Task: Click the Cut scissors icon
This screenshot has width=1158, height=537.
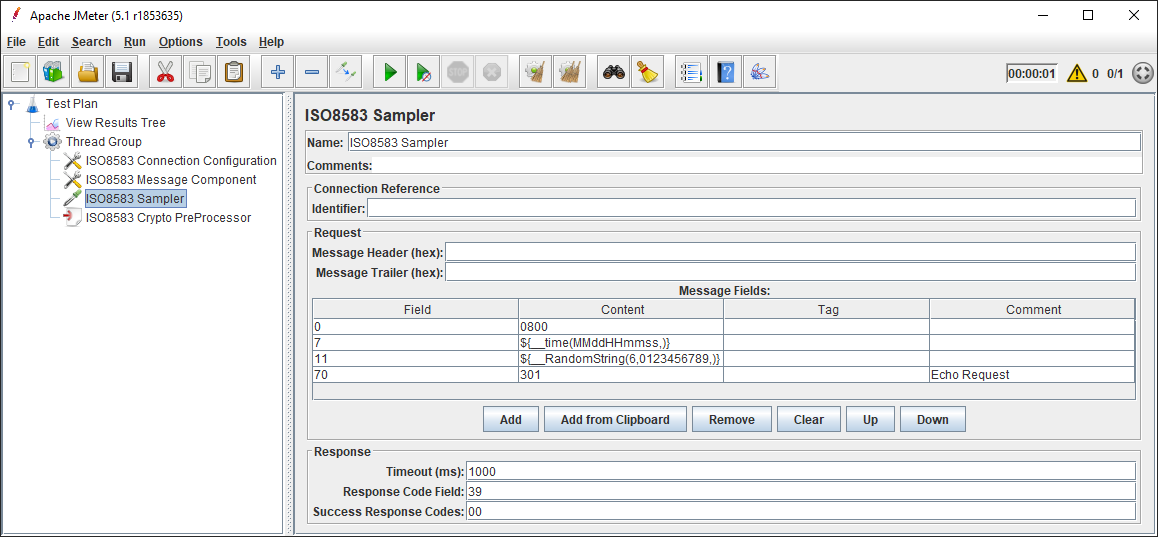Action: tap(165, 72)
